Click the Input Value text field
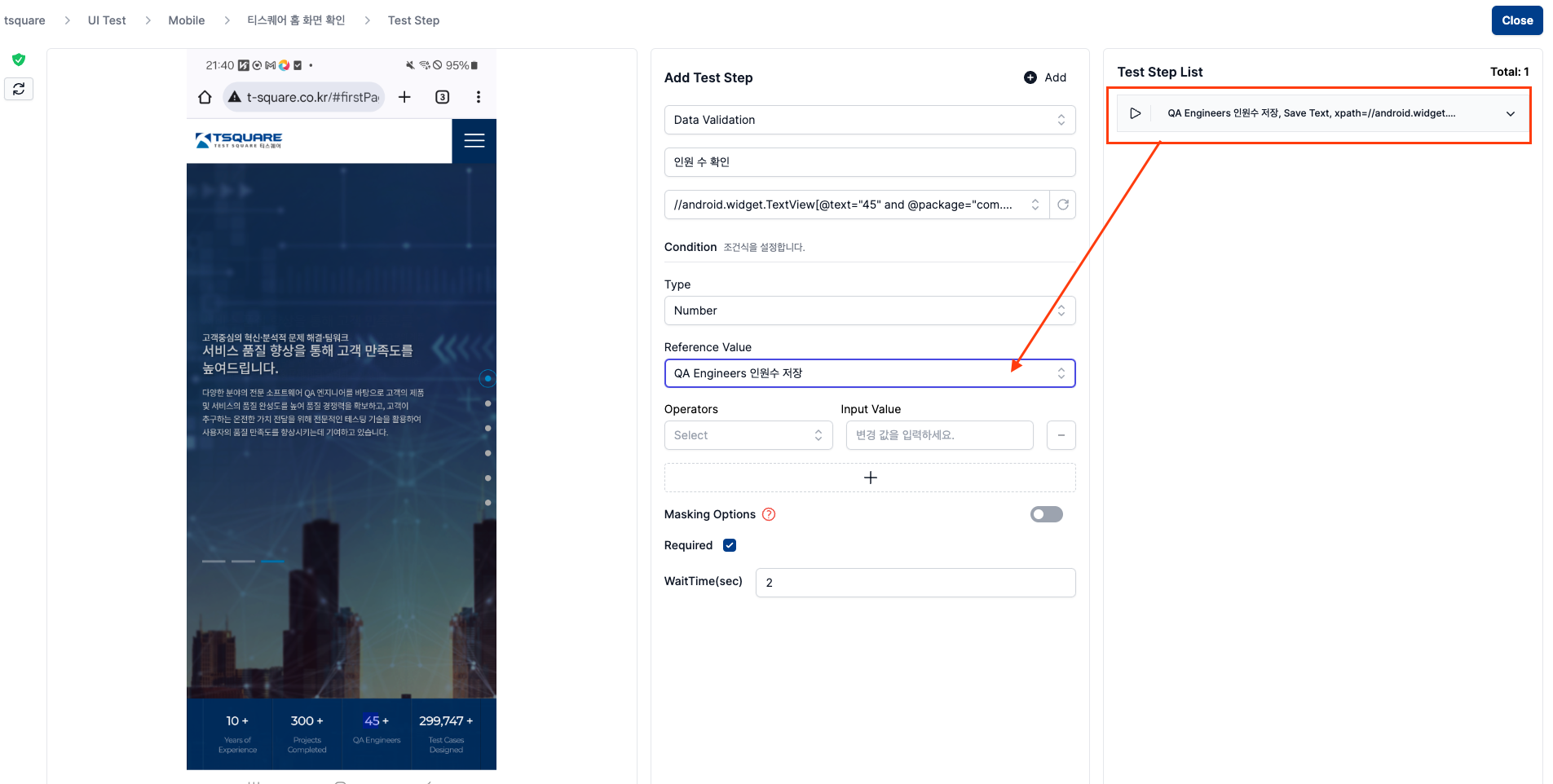The image size is (1553, 784). (x=940, y=435)
